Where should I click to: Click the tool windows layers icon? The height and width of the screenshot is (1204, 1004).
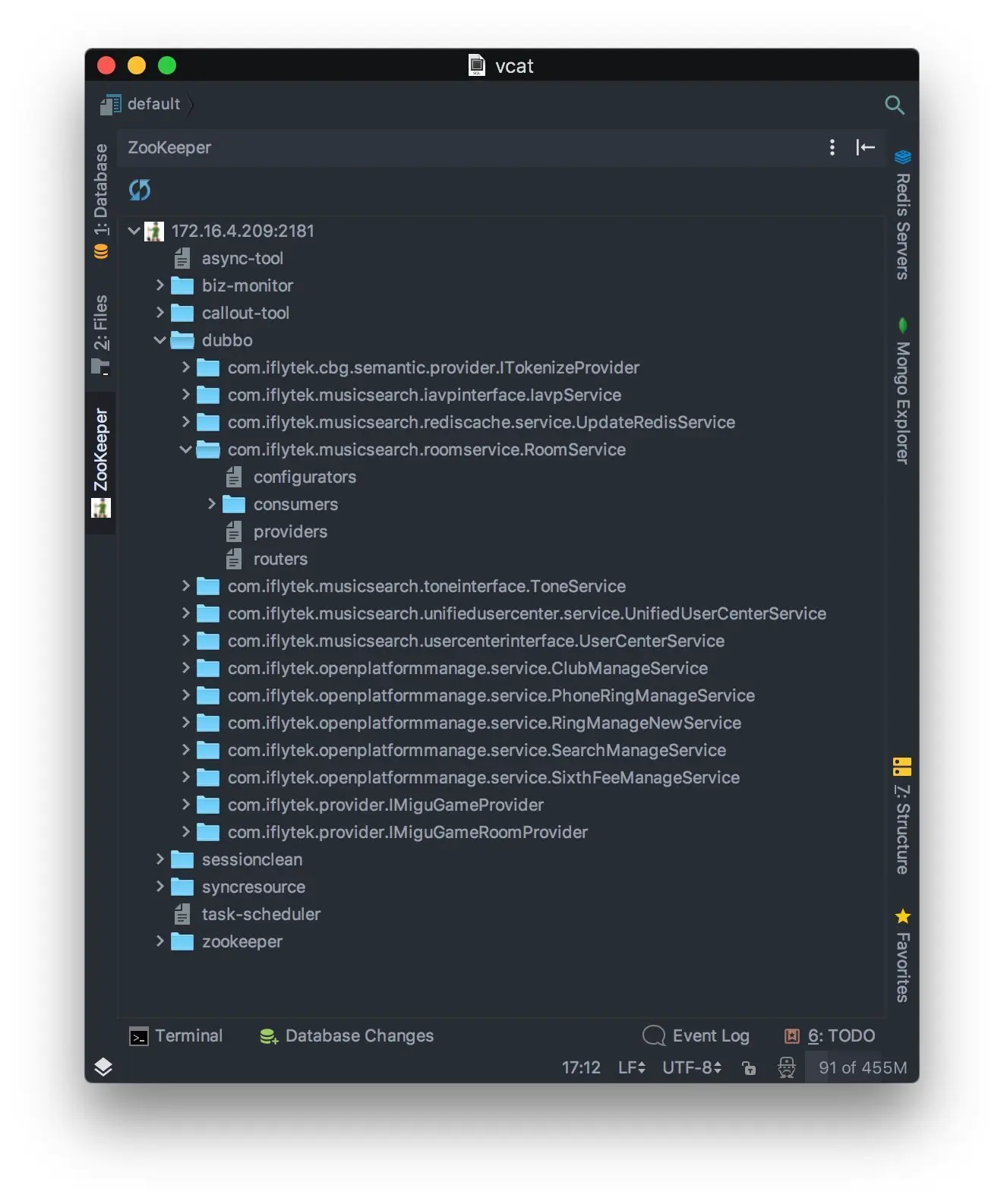coord(103,1067)
